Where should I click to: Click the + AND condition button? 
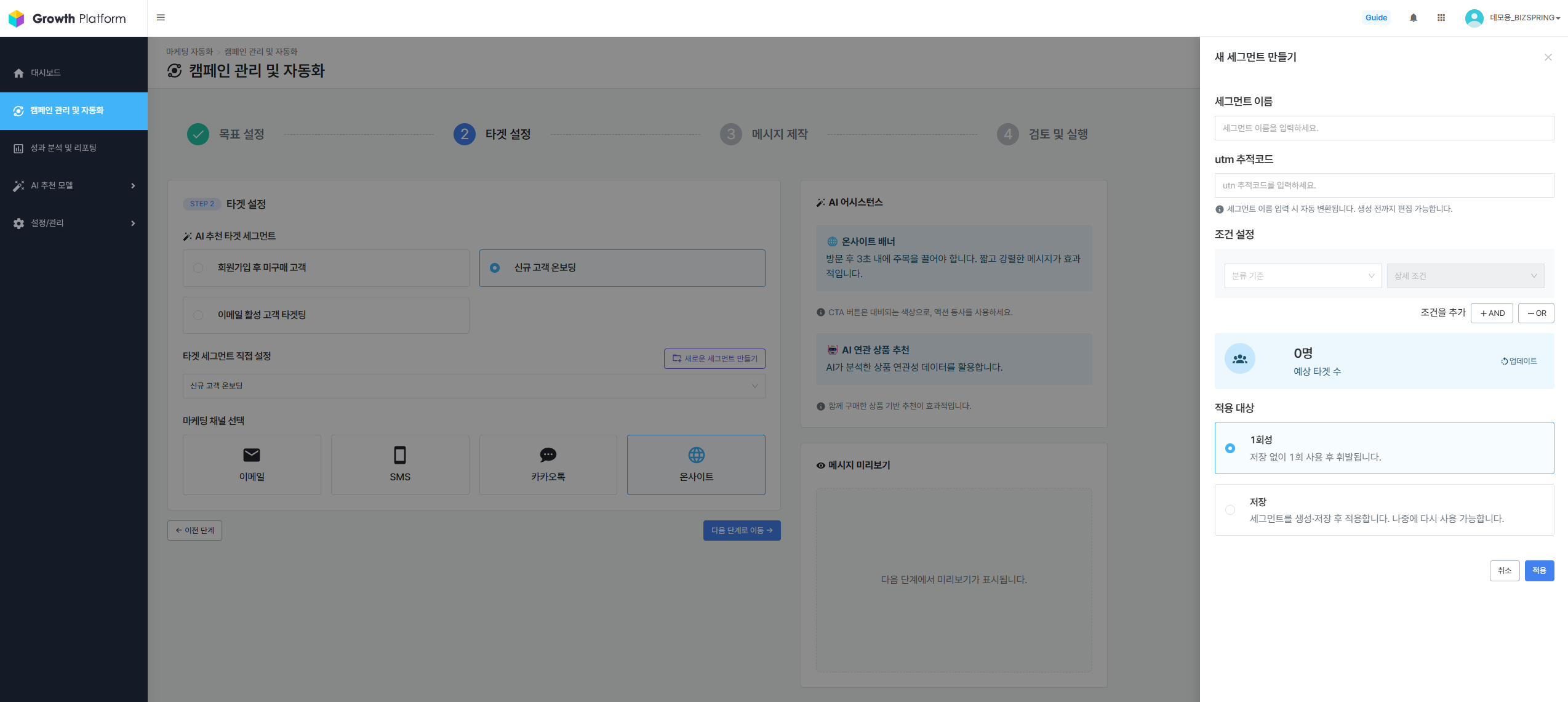coord(1492,313)
